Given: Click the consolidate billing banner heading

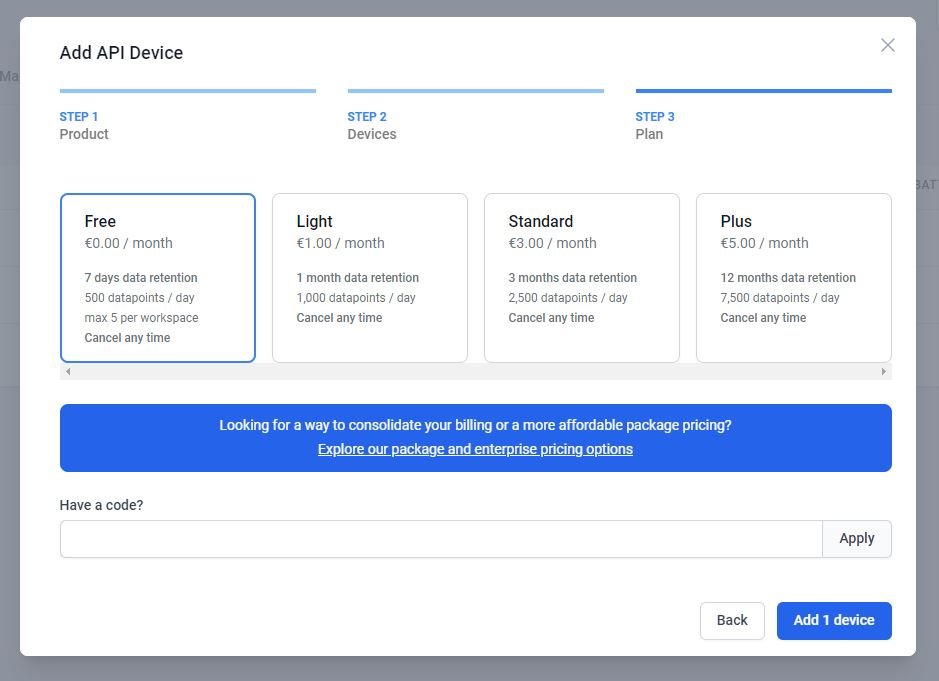Looking at the screenshot, I should (475, 425).
